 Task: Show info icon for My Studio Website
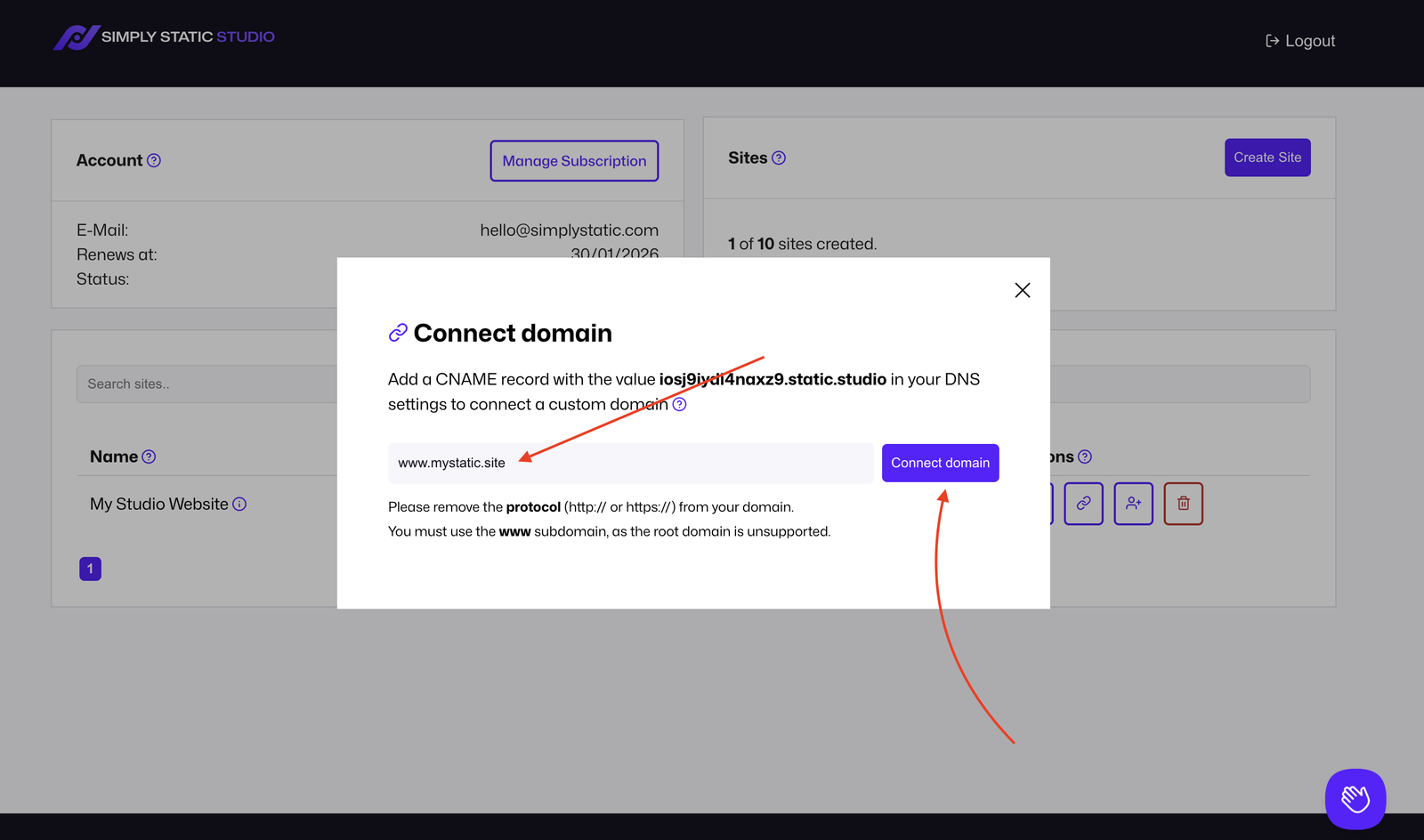[x=239, y=505]
